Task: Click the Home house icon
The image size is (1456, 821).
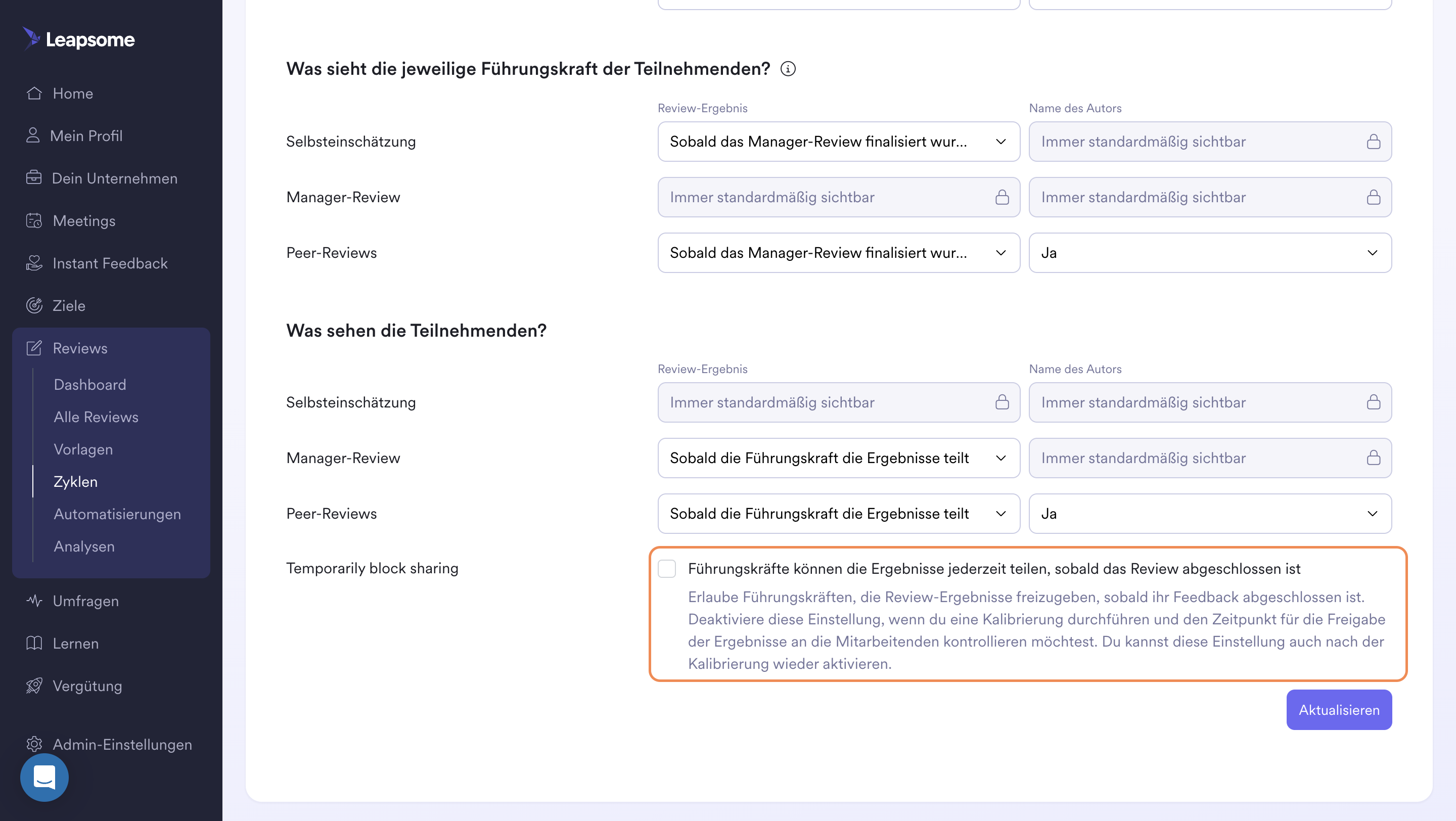Action: click(34, 93)
